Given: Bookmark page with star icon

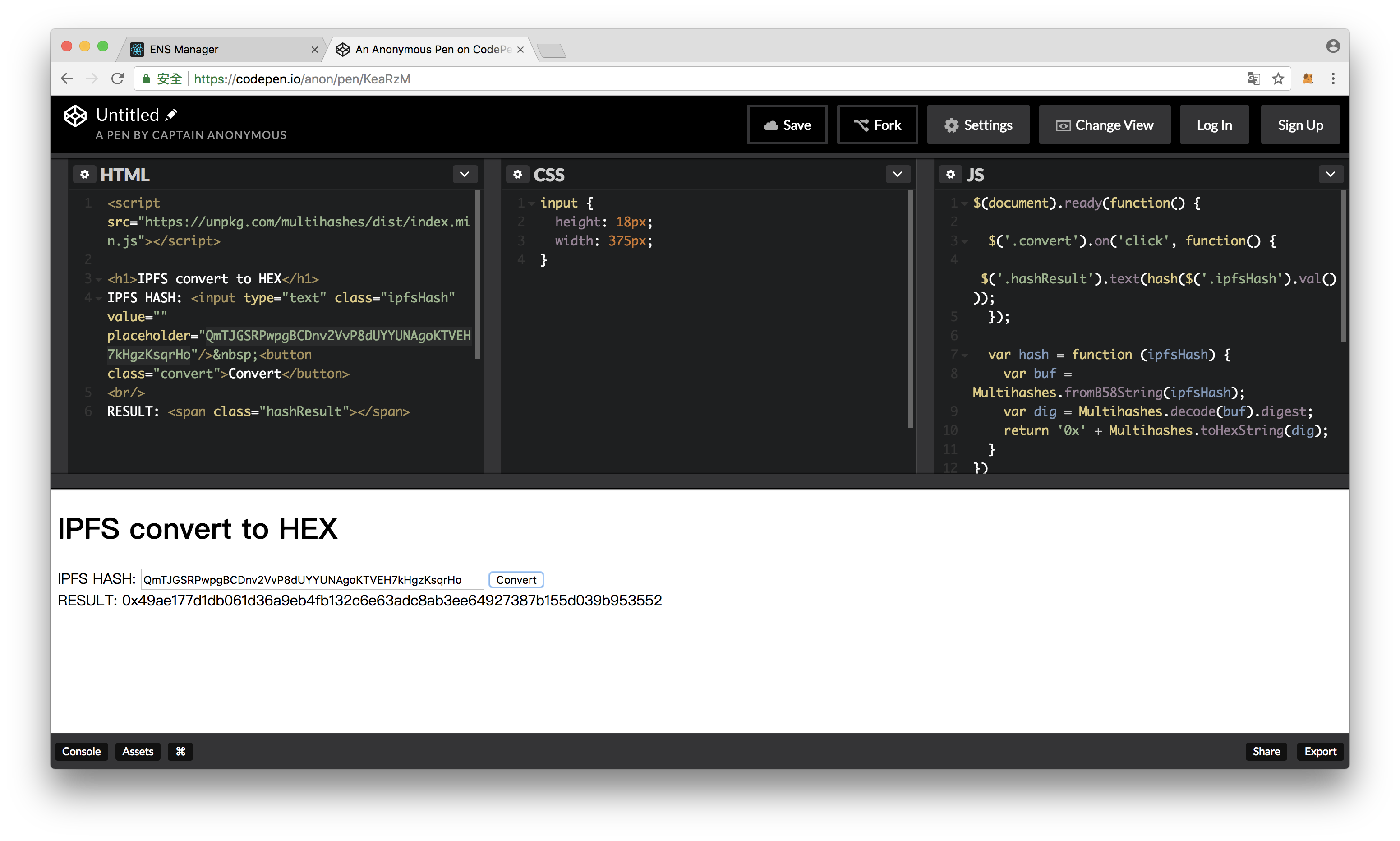Looking at the screenshot, I should 1278,79.
